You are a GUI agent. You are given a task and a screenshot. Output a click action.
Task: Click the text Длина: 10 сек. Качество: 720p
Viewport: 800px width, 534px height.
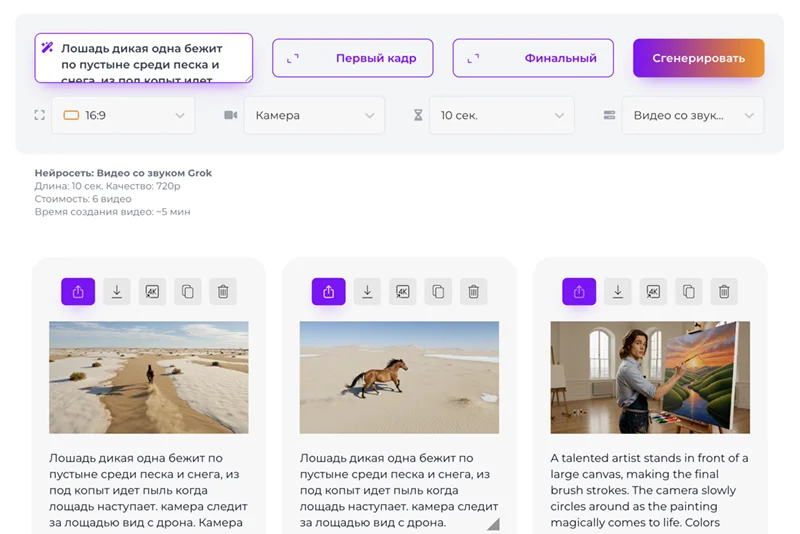pyautogui.click(x=107, y=186)
